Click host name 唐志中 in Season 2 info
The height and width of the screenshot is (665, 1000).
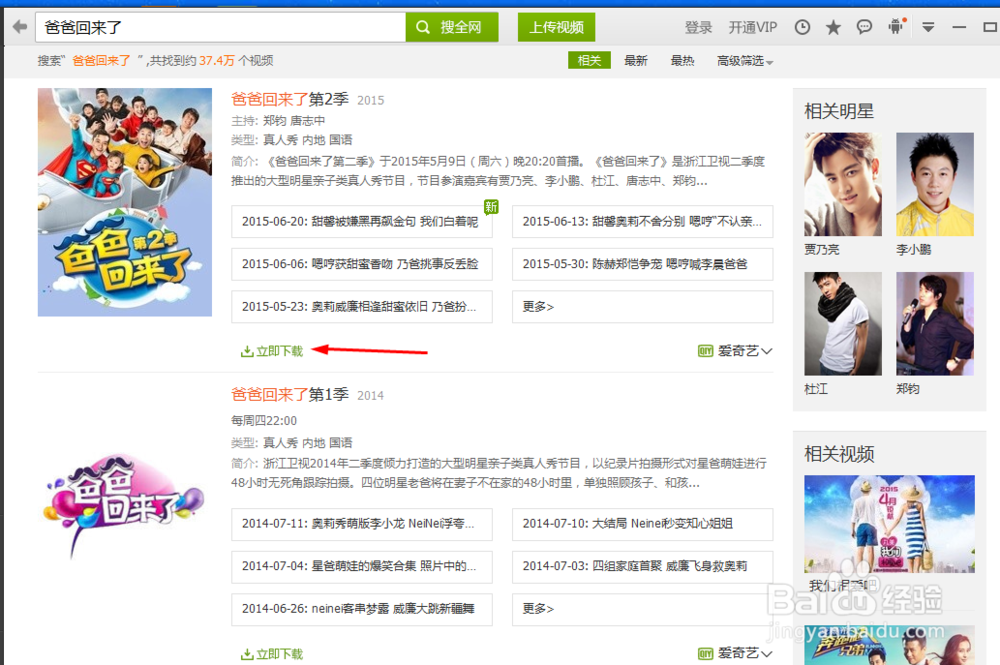(x=308, y=121)
